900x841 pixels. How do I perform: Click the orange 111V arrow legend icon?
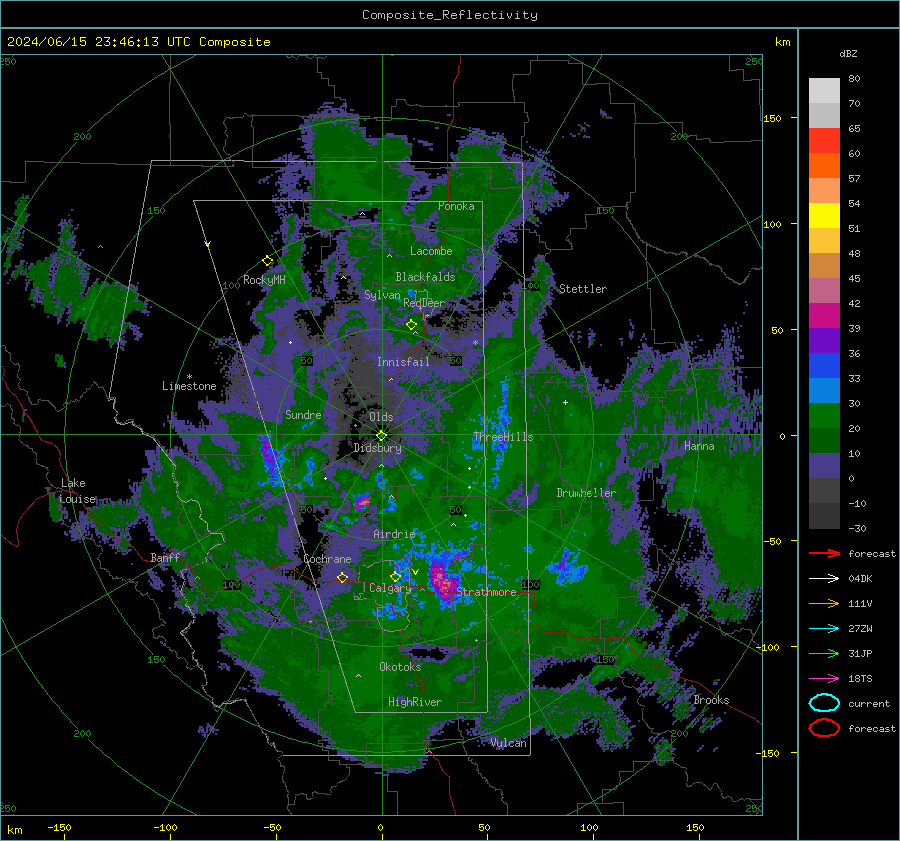click(824, 603)
